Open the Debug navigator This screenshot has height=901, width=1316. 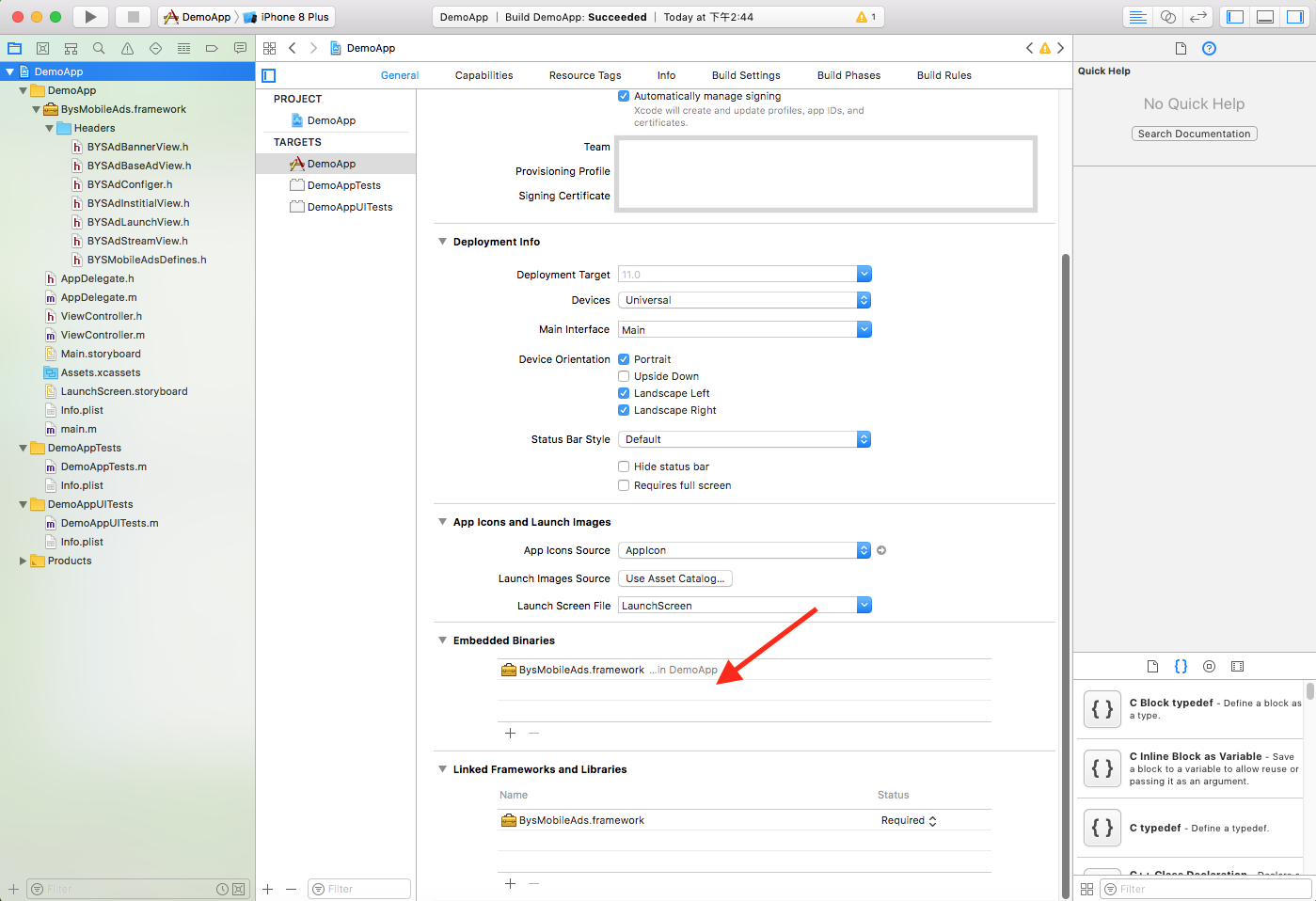tap(183, 48)
